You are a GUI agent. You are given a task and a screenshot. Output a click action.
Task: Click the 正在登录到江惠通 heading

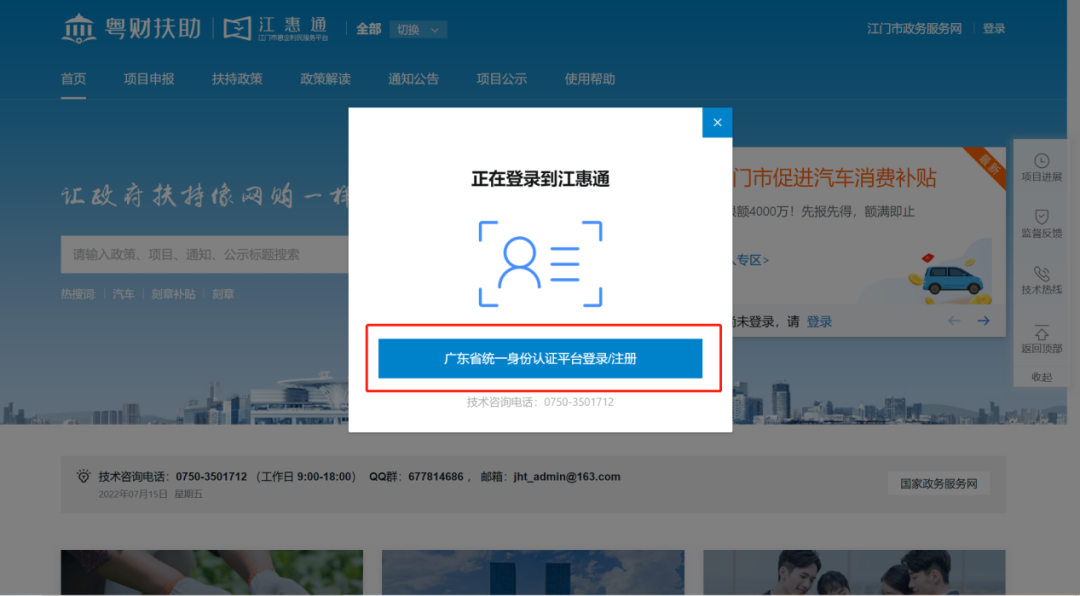(540, 179)
